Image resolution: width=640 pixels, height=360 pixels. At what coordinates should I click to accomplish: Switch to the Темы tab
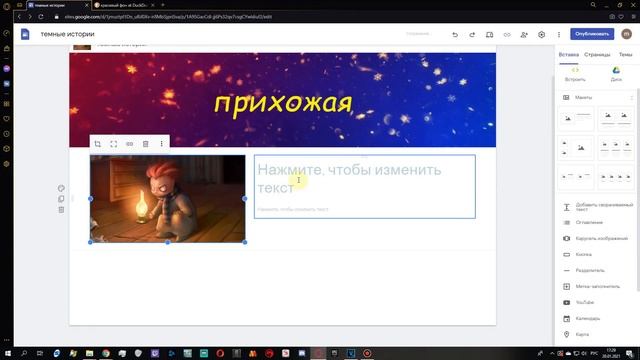tap(625, 54)
